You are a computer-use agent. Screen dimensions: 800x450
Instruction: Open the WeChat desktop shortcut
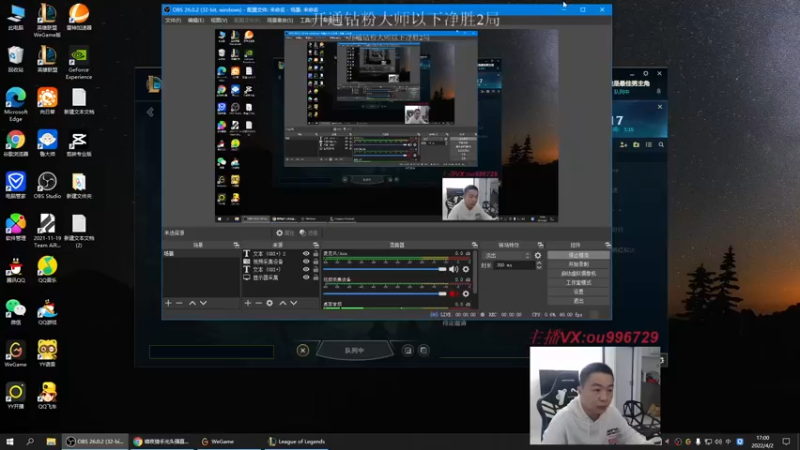point(15,312)
